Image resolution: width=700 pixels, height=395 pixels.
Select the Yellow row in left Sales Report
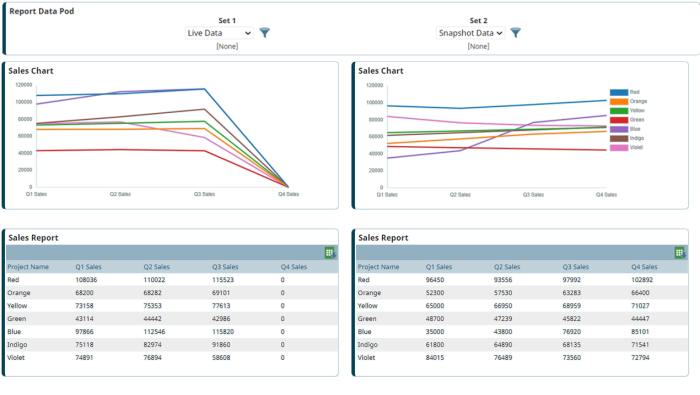(172, 306)
